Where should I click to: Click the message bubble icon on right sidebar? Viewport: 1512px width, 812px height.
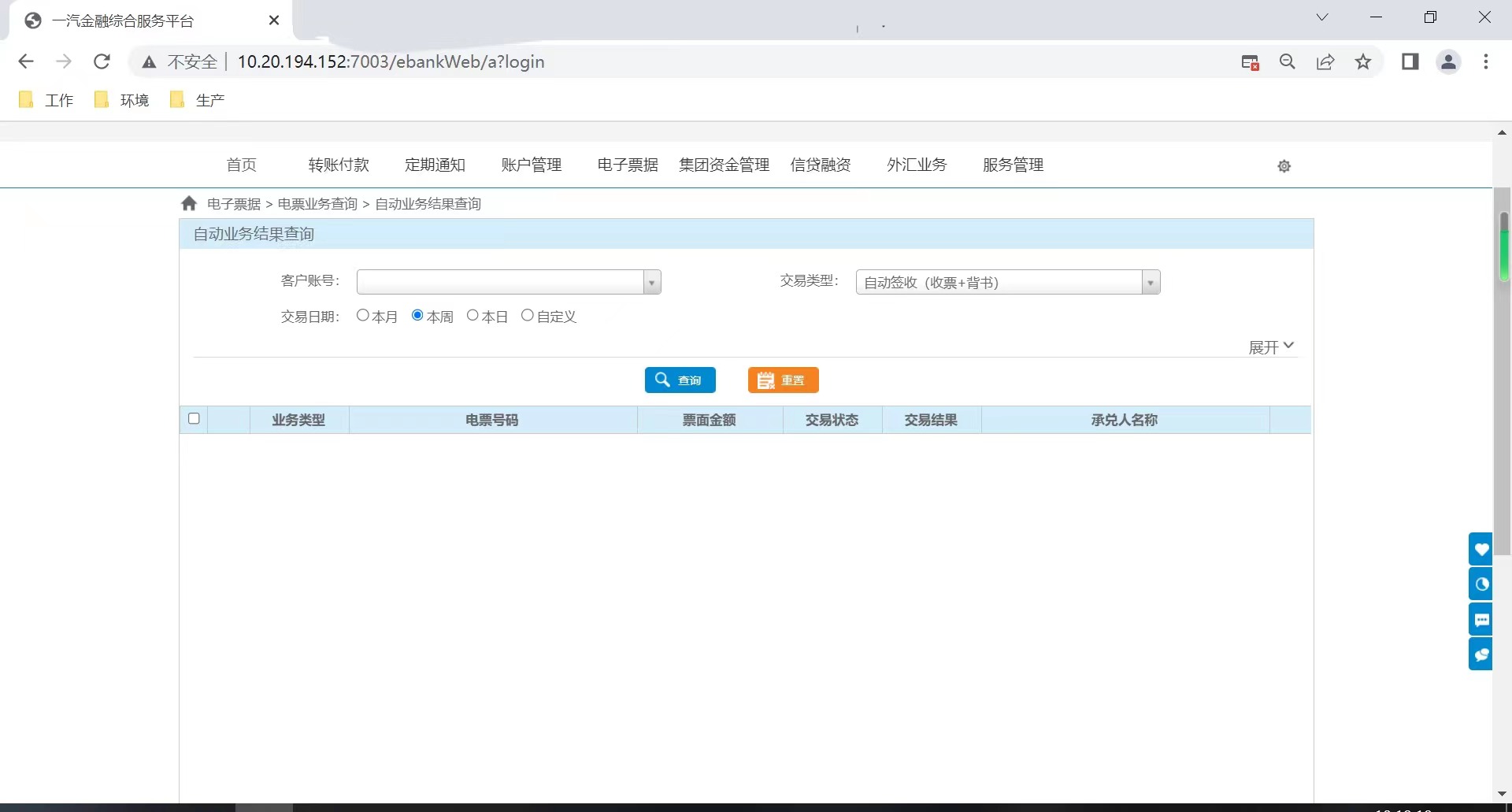coord(1481,619)
